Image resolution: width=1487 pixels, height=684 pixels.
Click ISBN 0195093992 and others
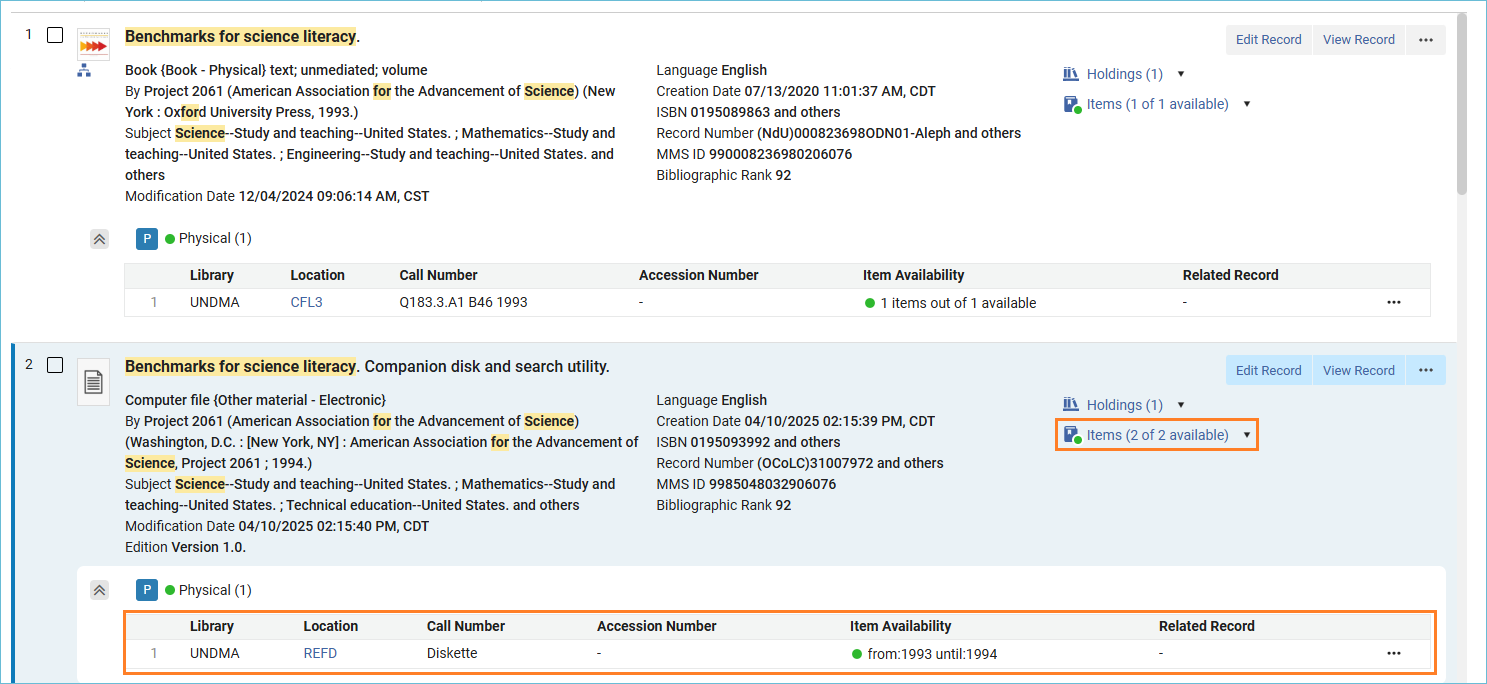pos(748,442)
